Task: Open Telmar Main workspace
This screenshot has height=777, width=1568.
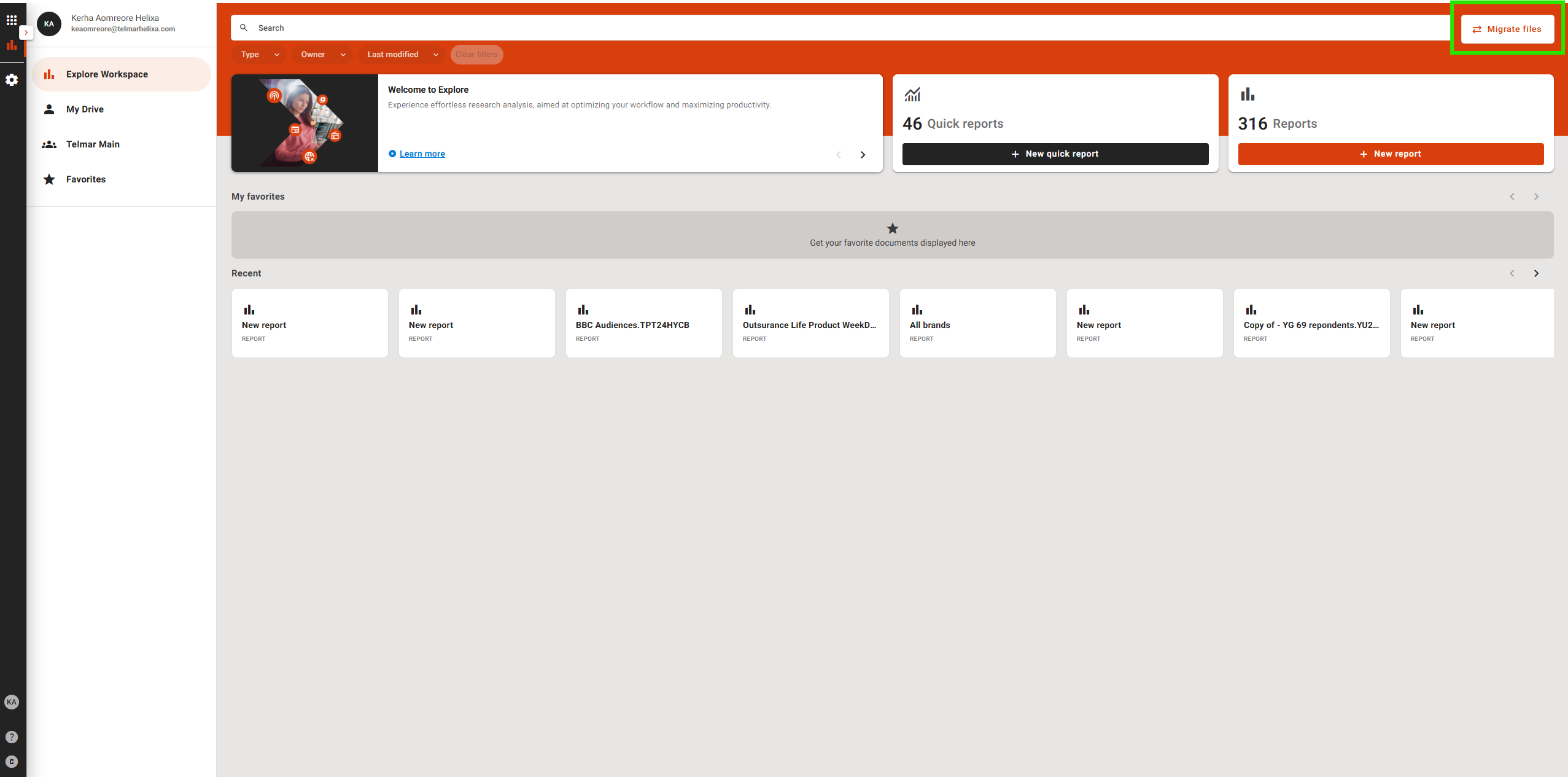Action: click(x=93, y=144)
